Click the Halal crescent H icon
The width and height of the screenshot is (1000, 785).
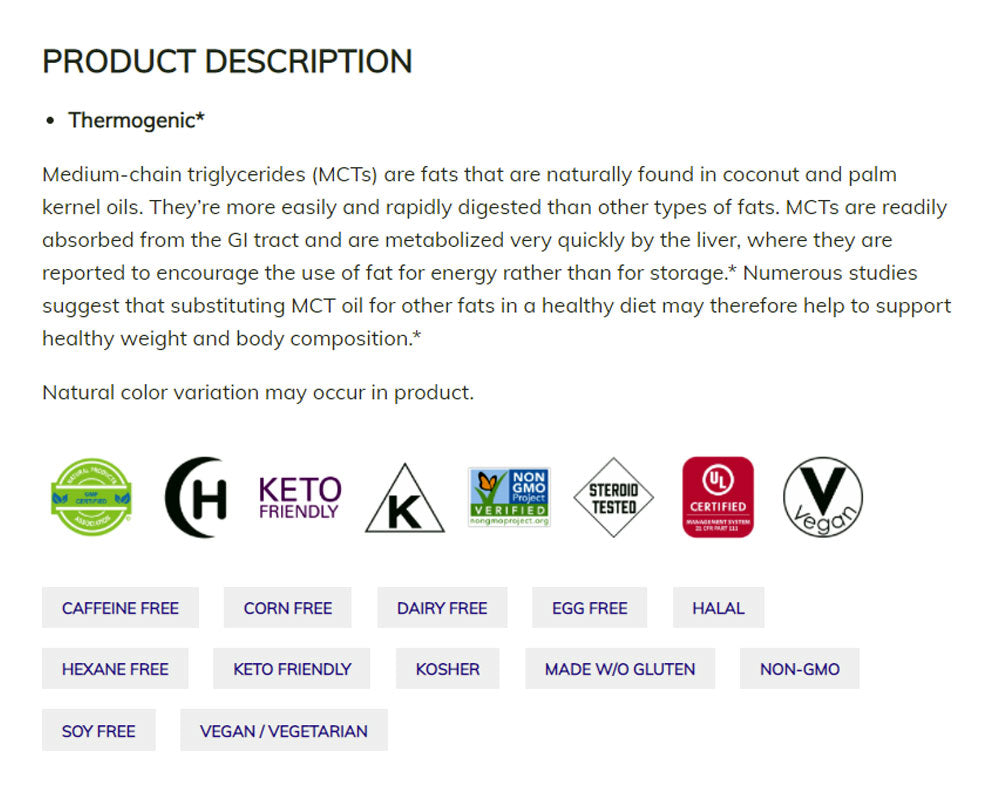click(x=196, y=497)
